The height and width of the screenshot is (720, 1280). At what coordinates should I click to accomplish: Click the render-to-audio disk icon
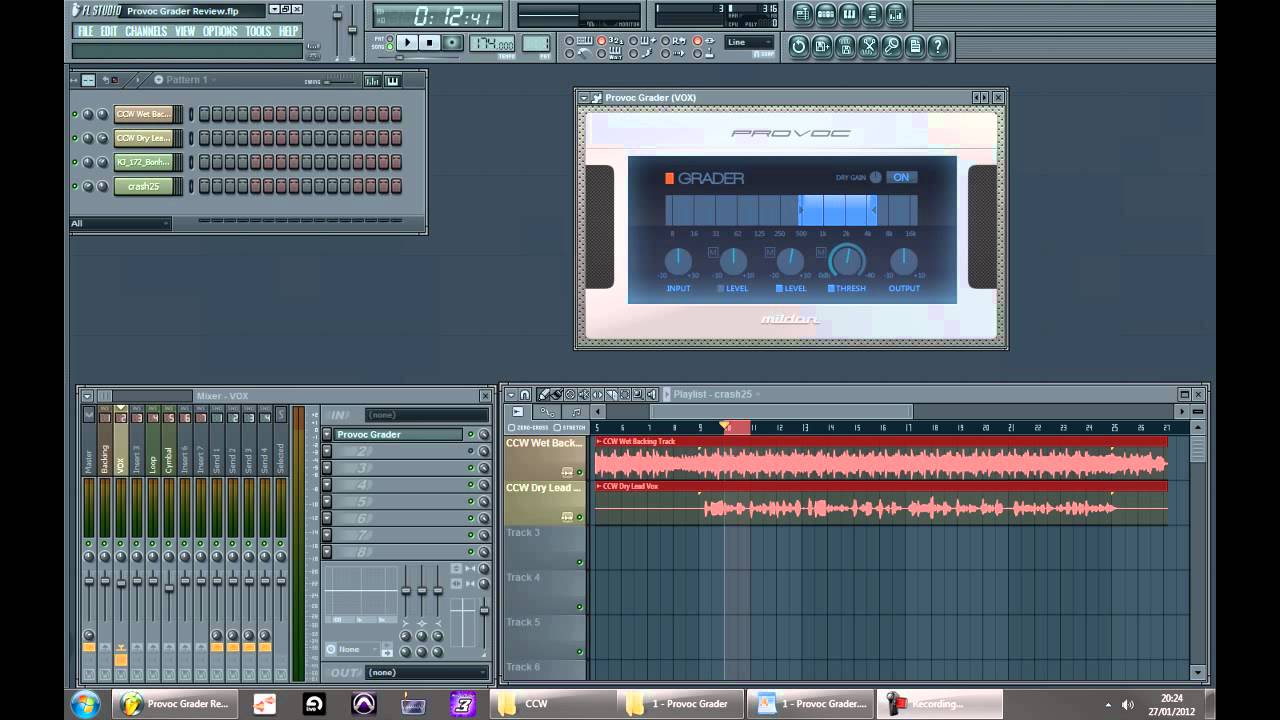tap(845, 46)
